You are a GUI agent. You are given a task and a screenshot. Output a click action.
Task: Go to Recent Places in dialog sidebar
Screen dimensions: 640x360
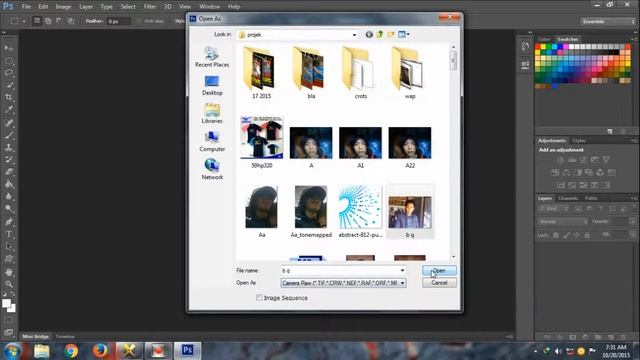[x=212, y=57]
